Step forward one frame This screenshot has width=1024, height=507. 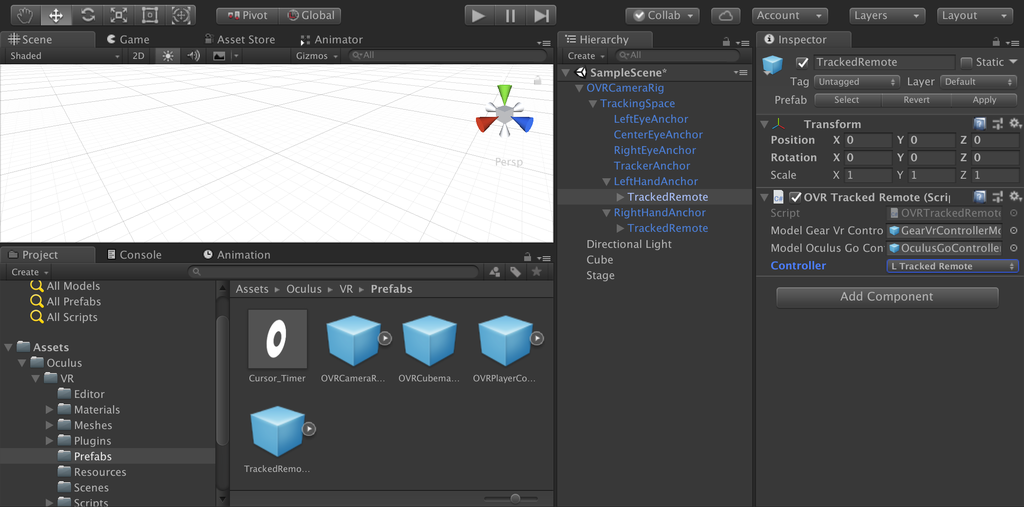(541, 15)
